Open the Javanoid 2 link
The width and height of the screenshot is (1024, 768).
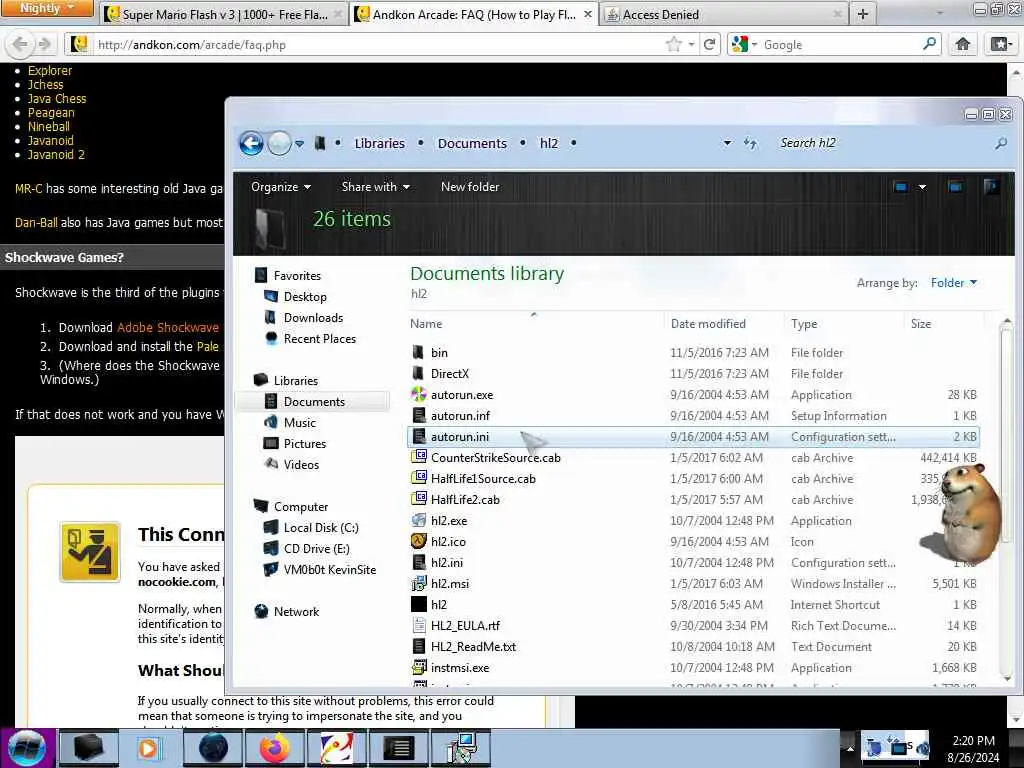(x=56, y=155)
